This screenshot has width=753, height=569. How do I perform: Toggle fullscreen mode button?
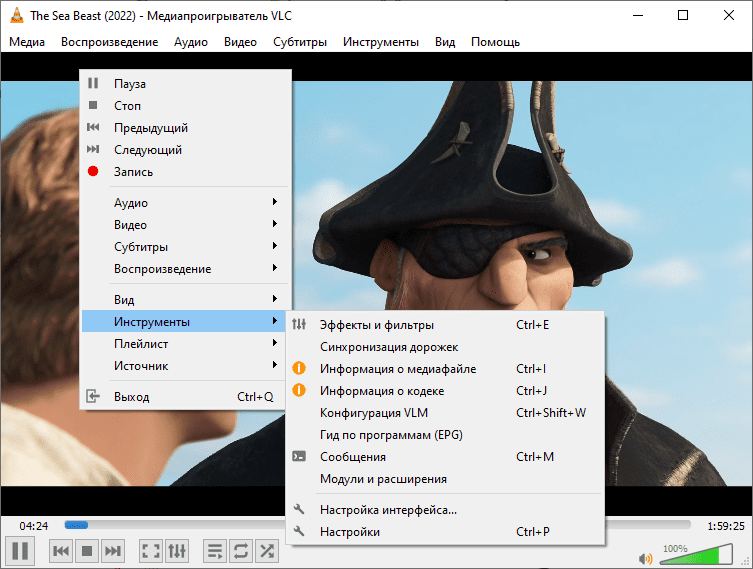coord(151,551)
